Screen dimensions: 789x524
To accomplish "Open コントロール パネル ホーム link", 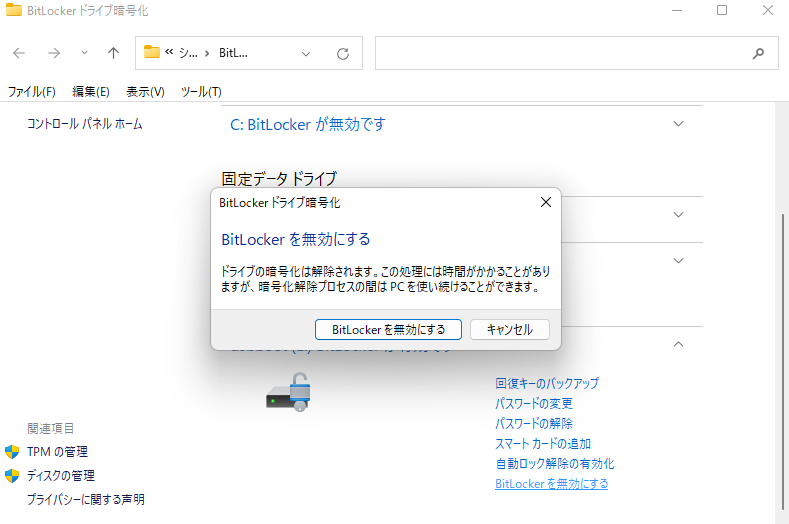I will (x=85, y=124).
